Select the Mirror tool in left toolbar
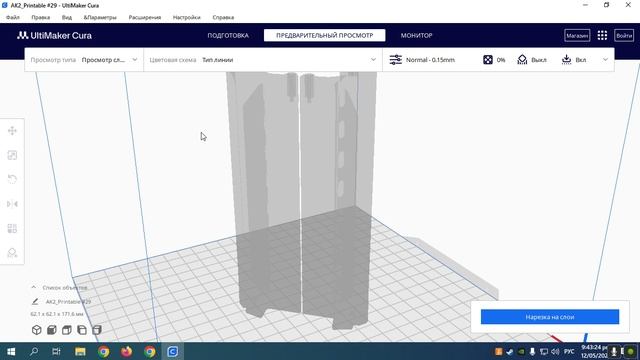The width and height of the screenshot is (640, 360). tap(12, 204)
